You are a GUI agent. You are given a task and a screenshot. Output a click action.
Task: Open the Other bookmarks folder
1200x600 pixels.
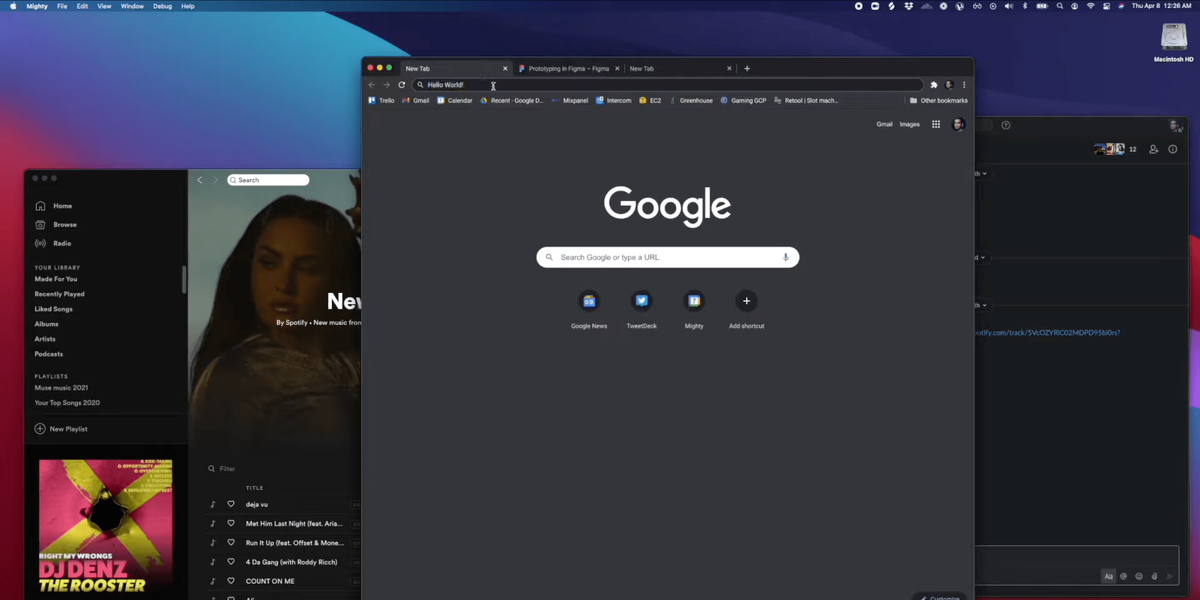pos(938,100)
